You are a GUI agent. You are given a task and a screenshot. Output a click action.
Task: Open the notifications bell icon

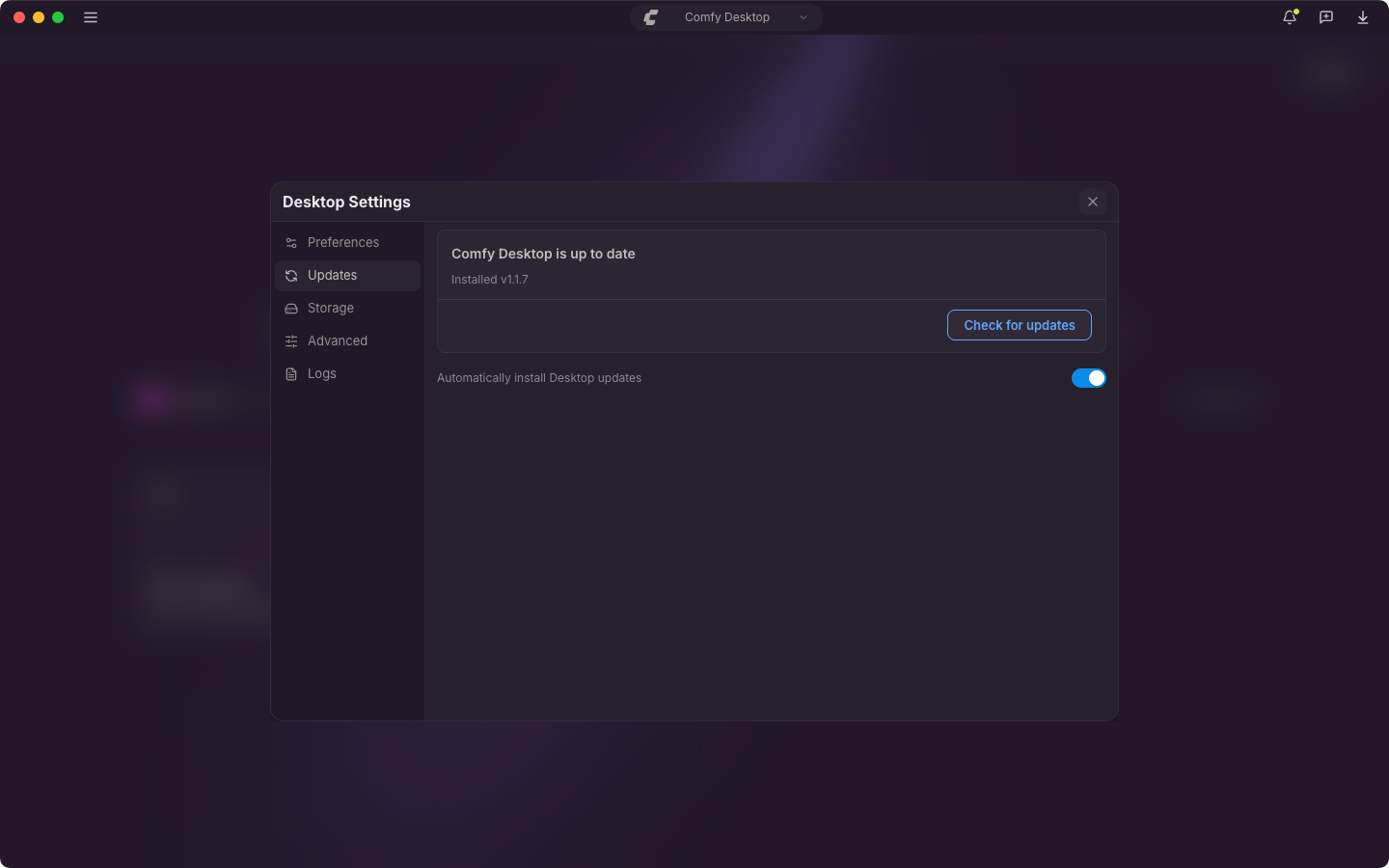(x=1290, y=17)
